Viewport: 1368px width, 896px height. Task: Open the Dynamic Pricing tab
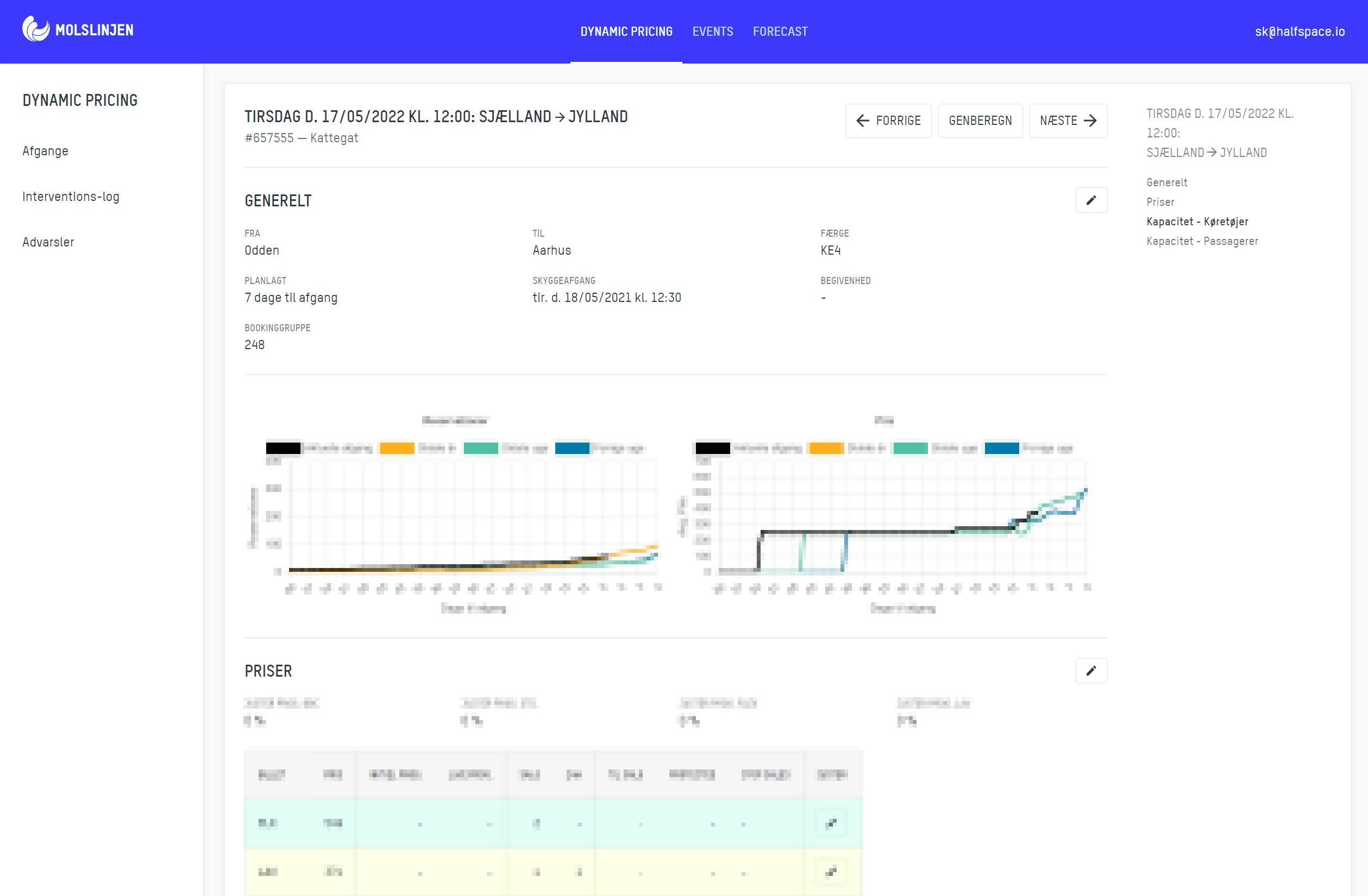626,31
